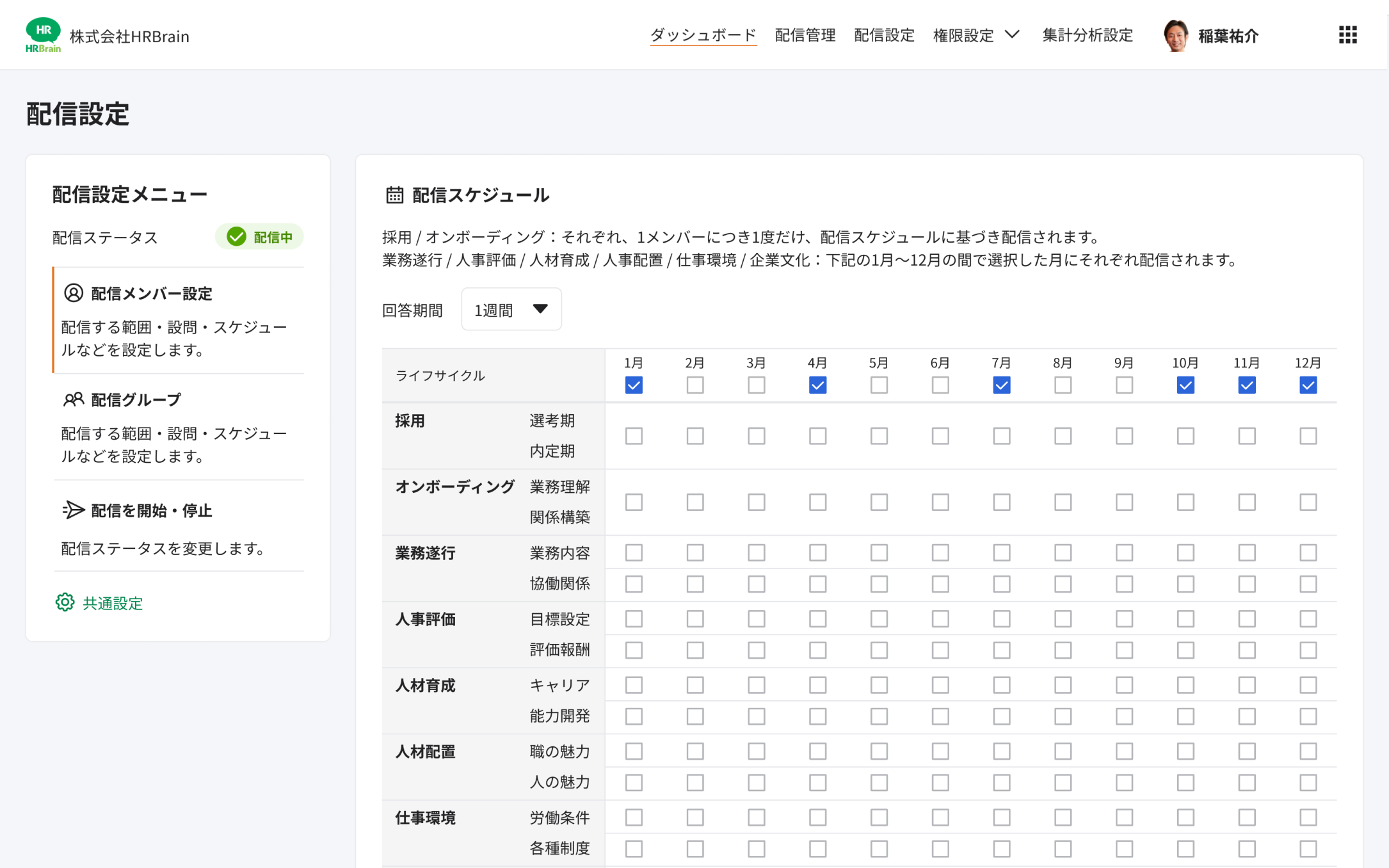Check the 2月 lifecycle header checkbox
1389x868 pixels.
click(694, 385)
